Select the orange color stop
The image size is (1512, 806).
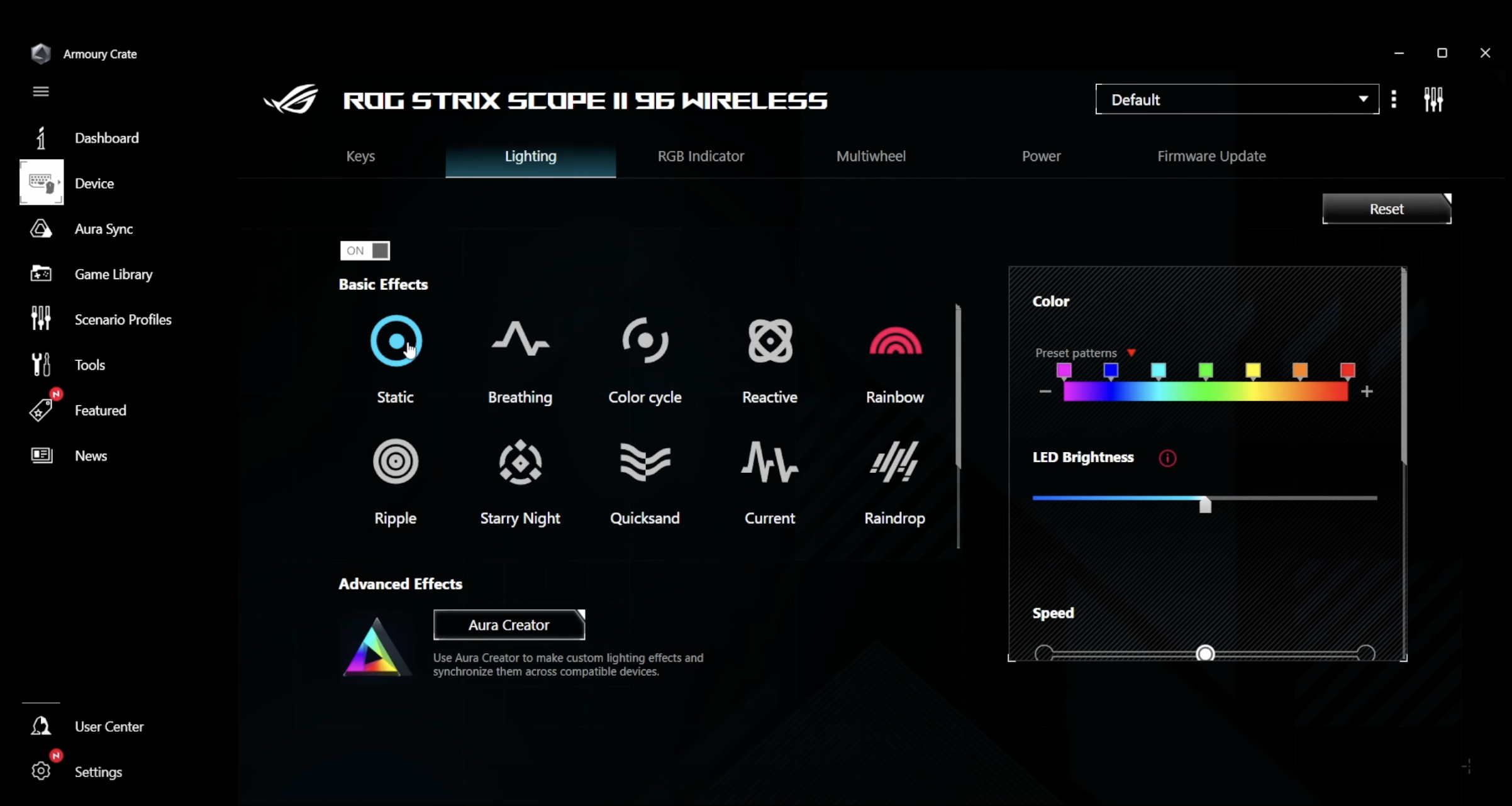1300,371
